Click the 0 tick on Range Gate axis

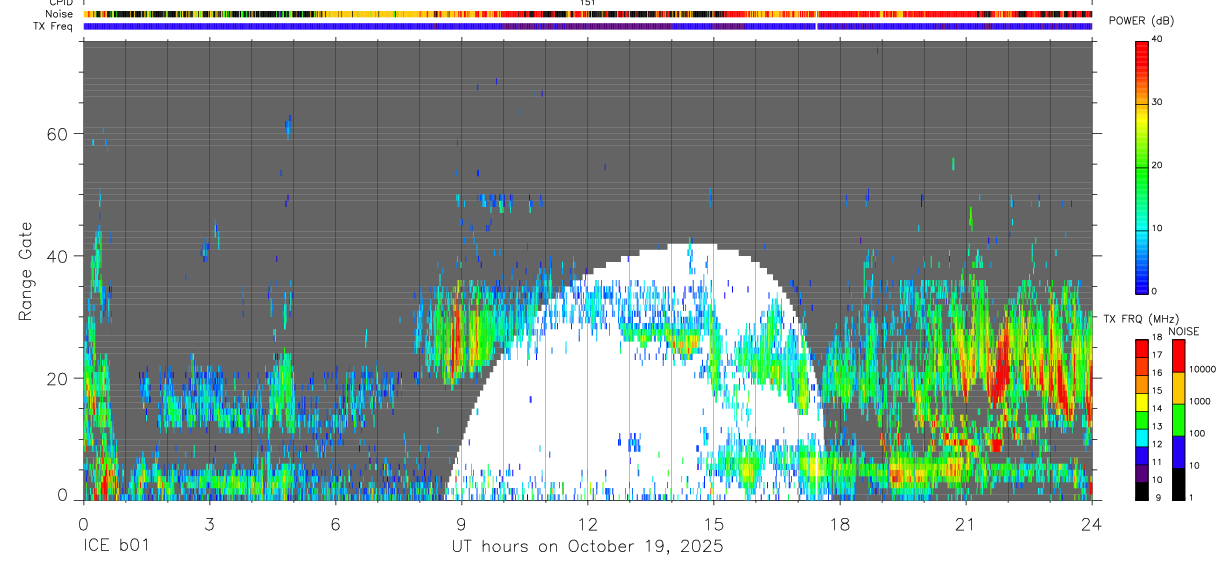(63, 497)
